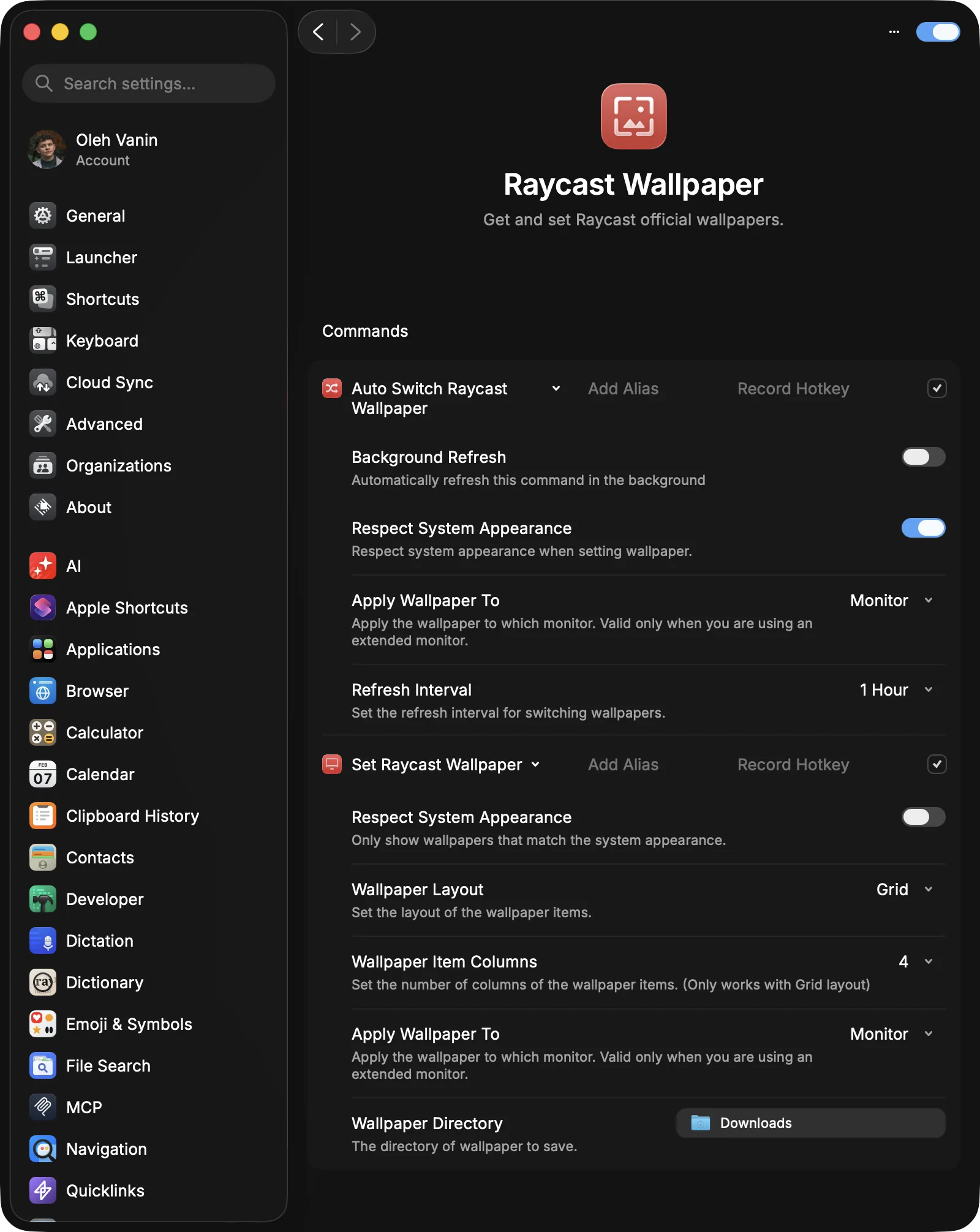Open the Clipboard History icon

coord(43,816)
